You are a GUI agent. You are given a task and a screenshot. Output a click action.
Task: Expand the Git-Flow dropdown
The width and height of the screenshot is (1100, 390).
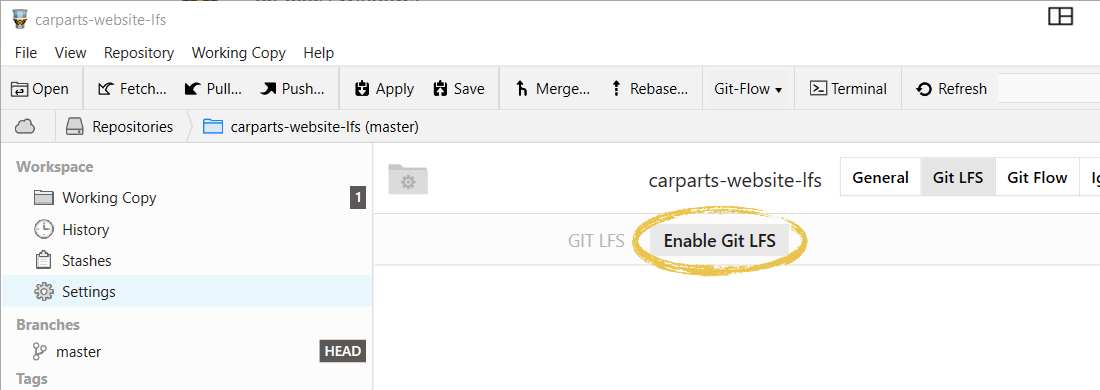(x=748, y=89)
